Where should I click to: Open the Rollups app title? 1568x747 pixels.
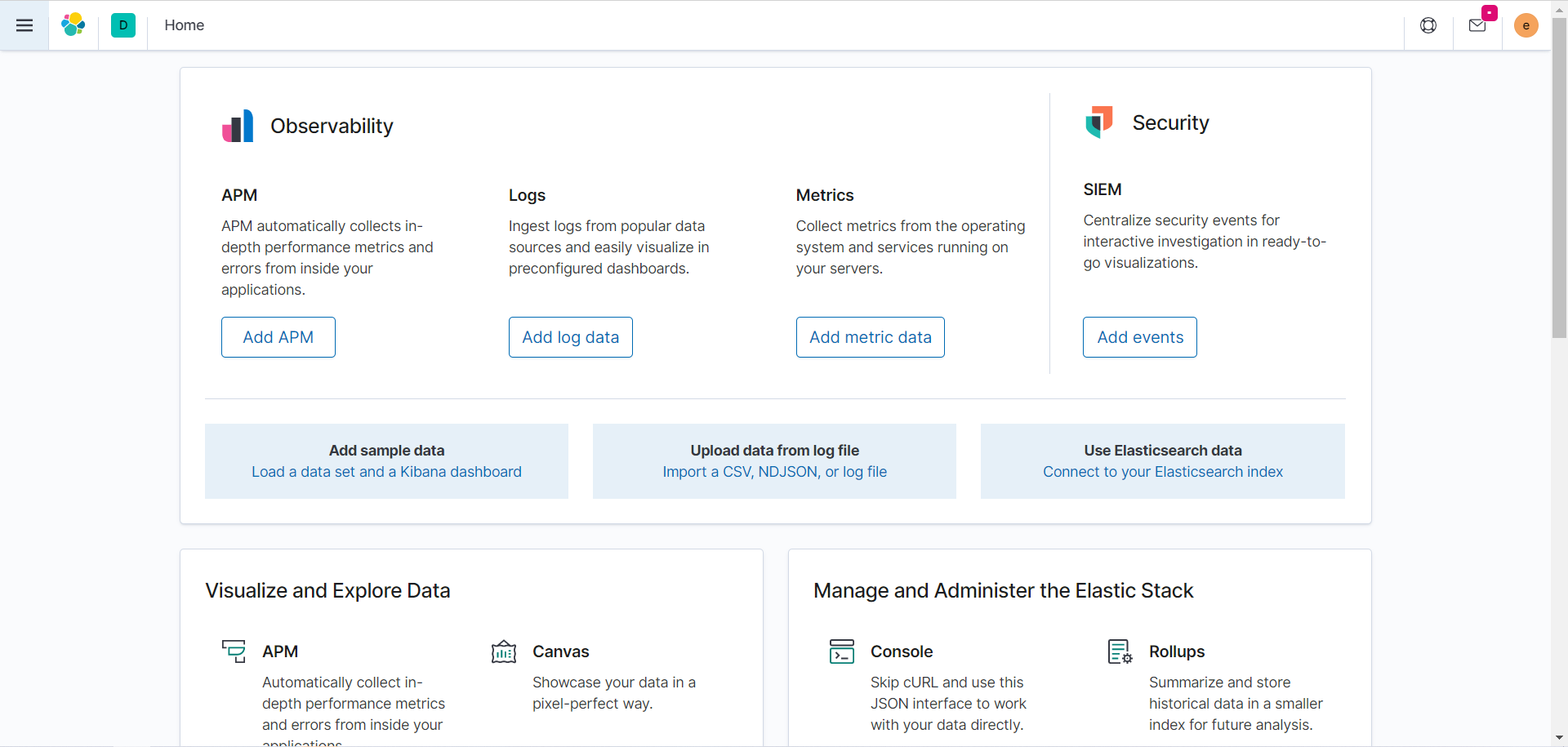[1177, 651]
